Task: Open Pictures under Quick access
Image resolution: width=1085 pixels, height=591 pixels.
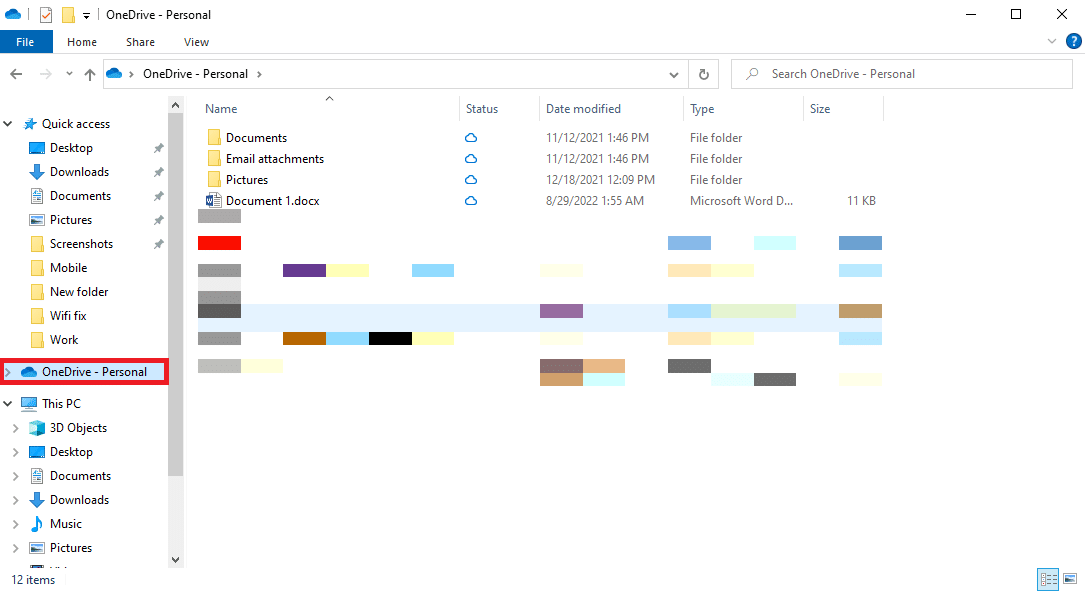Action: click(71, 220)
